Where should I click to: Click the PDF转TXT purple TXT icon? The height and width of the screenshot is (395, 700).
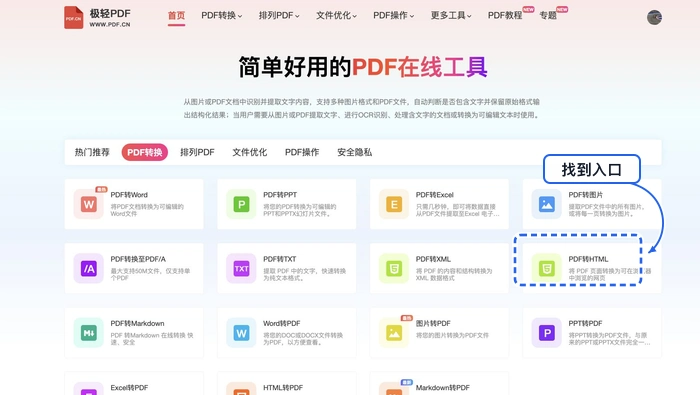pos(241,269)
